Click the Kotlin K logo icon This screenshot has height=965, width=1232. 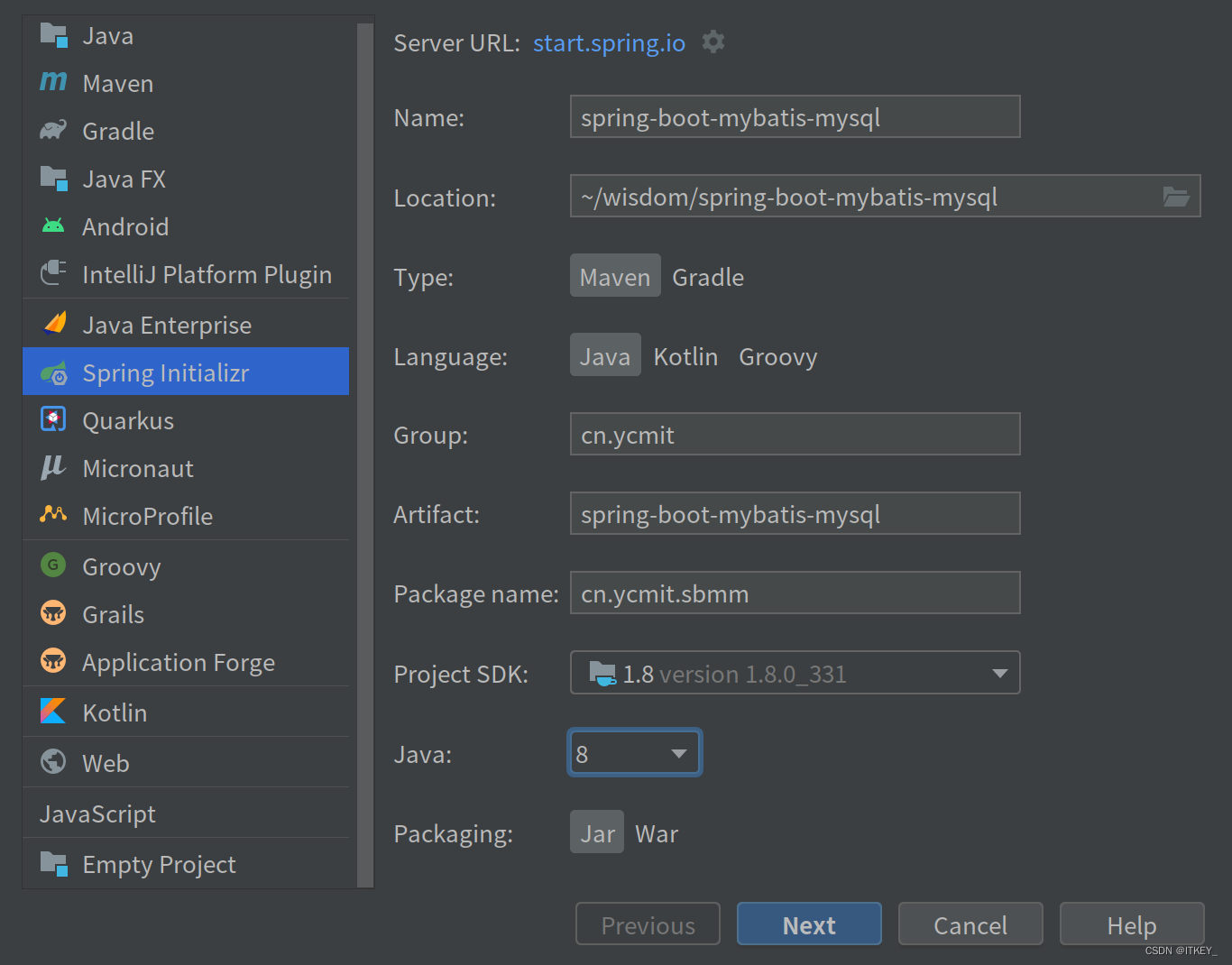coord(53,711)
